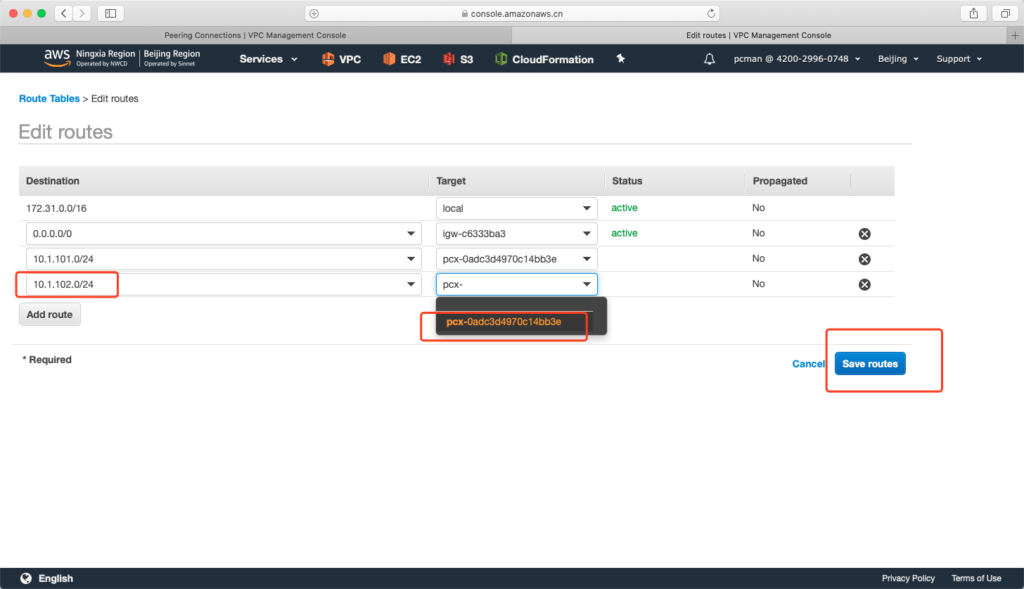
Task: Open target dropdown showing igw-c6333ba3
Action: (516, 233)
